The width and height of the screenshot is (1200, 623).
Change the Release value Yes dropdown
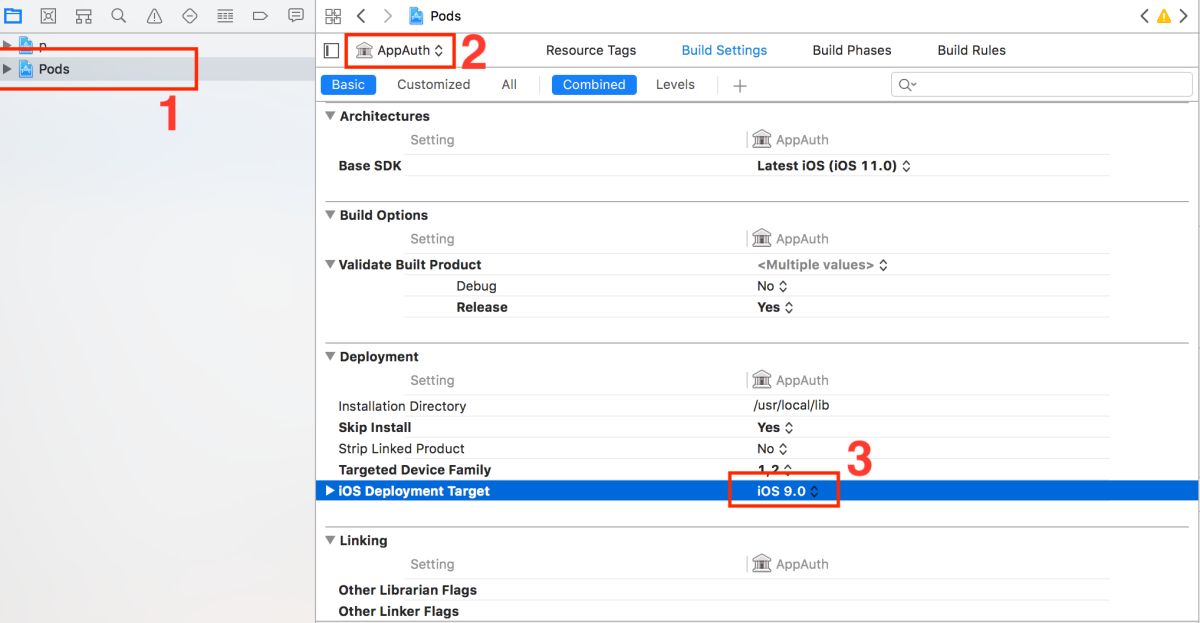775,307
